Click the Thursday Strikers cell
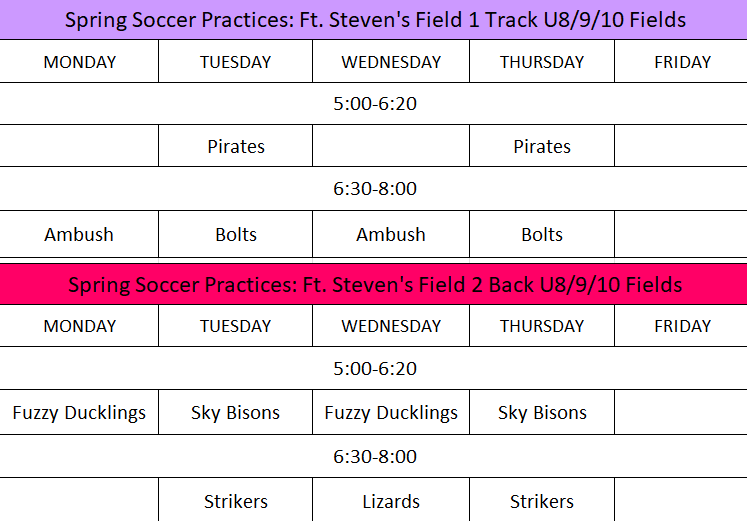Viewport: 747px width, 521px height. pos(542,501)
